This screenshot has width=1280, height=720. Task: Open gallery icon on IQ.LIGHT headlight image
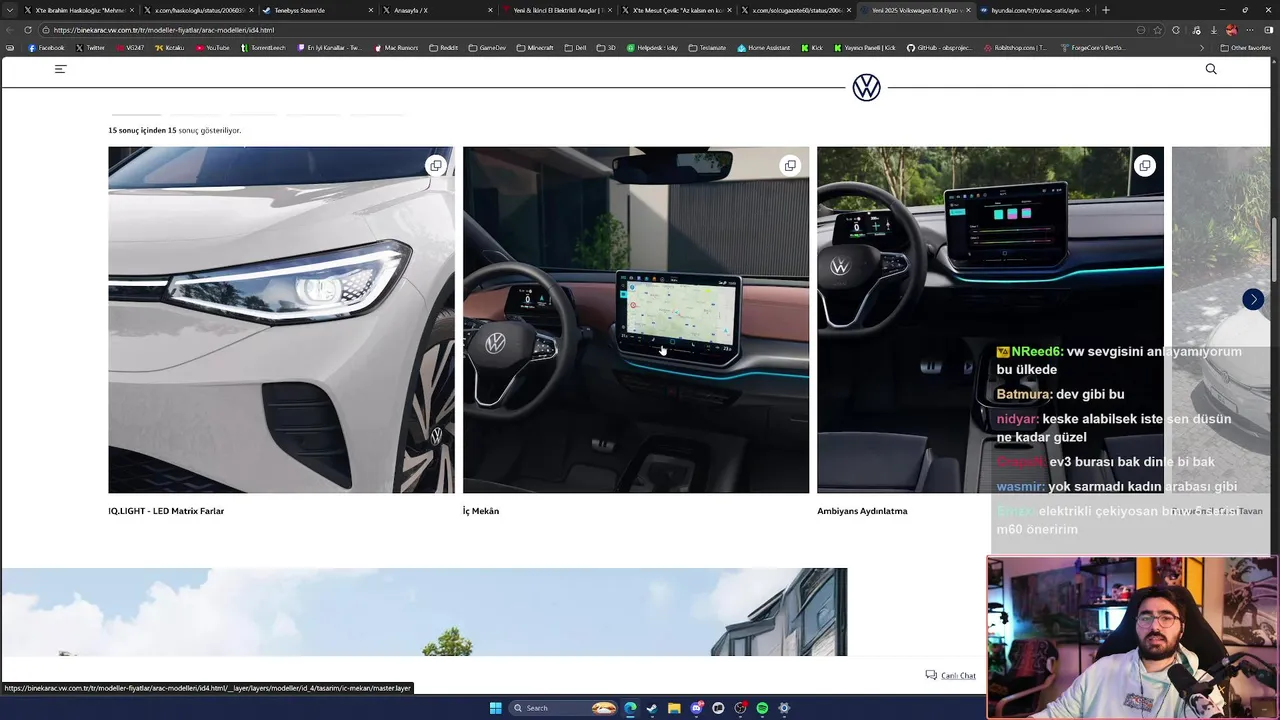pos(435,166)
